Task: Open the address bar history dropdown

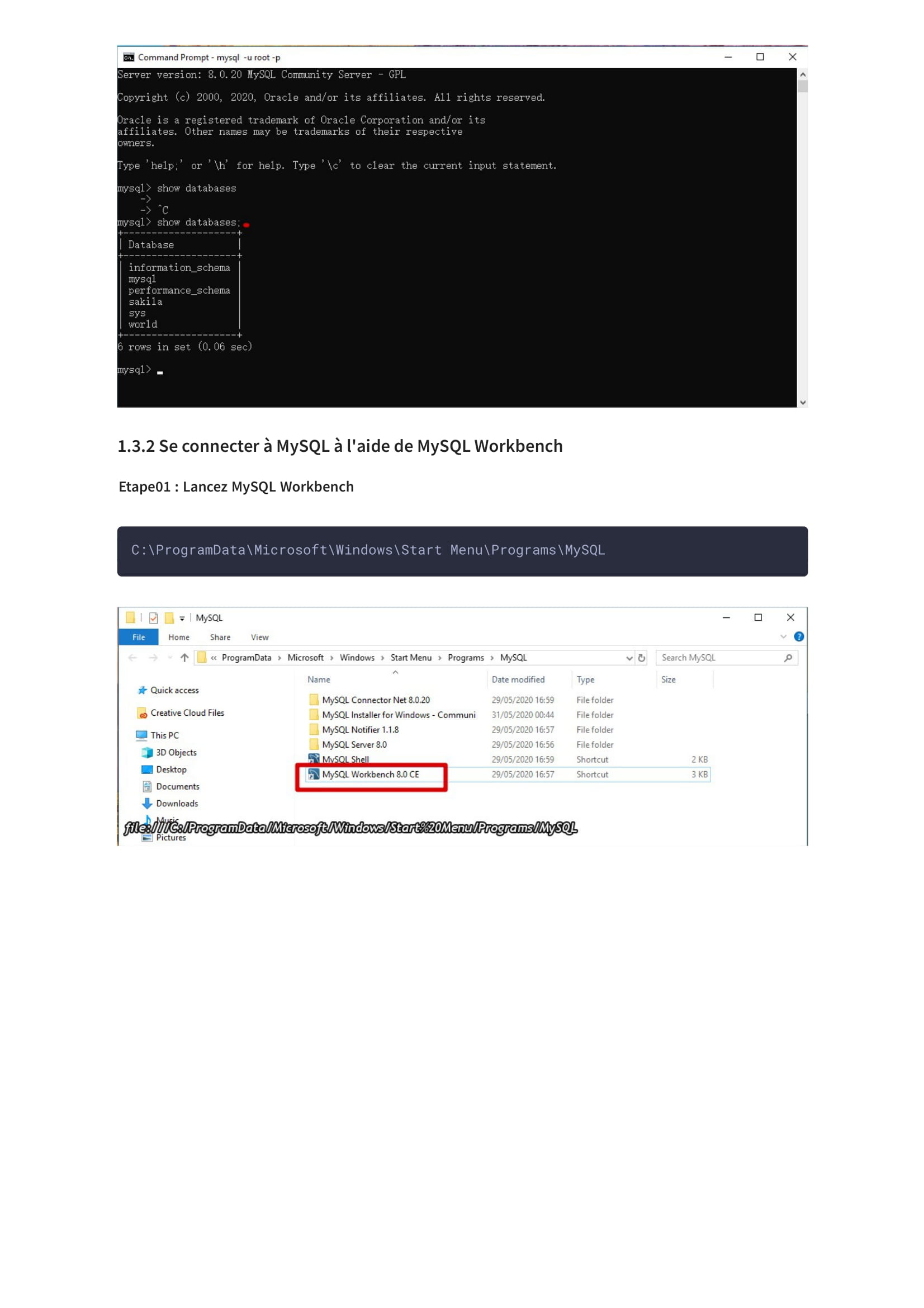Action: coord(629,658)
